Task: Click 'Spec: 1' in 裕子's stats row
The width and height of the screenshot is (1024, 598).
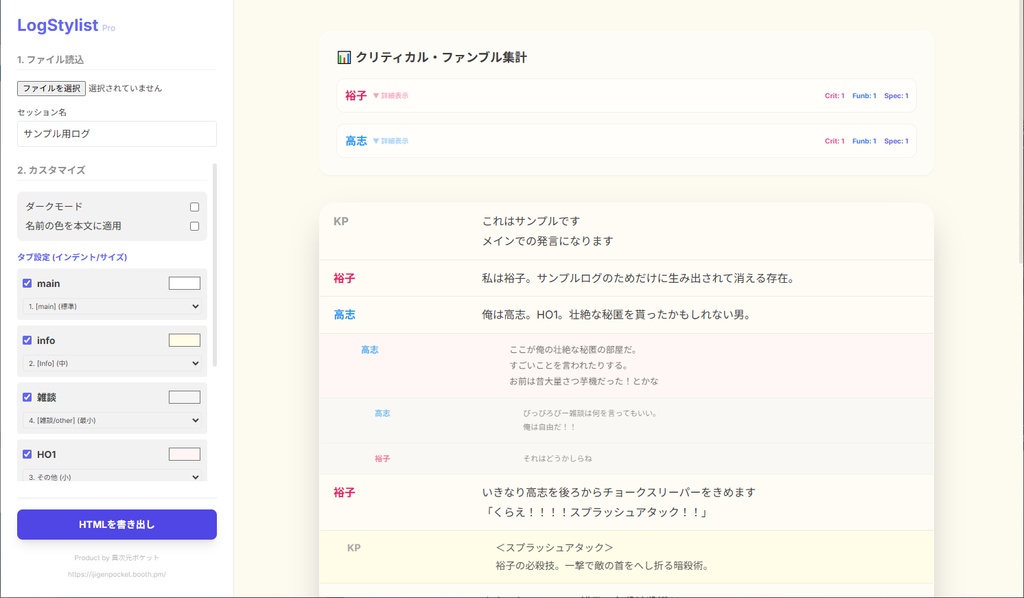Action: coord(896,96)
